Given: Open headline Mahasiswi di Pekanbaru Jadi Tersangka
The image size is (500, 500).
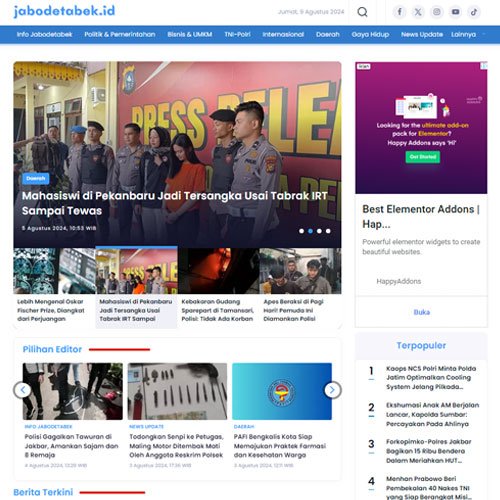Looking at the screenshot, I should coord(175,203).
